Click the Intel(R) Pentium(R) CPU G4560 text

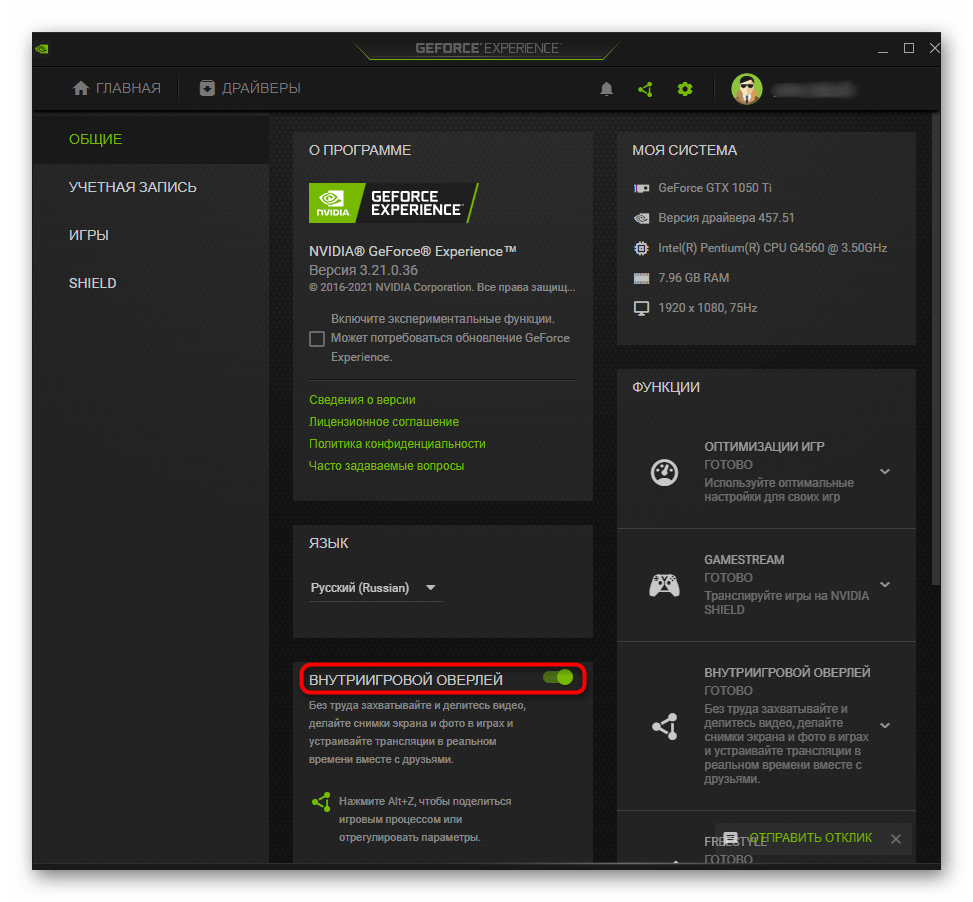(773, 248)
